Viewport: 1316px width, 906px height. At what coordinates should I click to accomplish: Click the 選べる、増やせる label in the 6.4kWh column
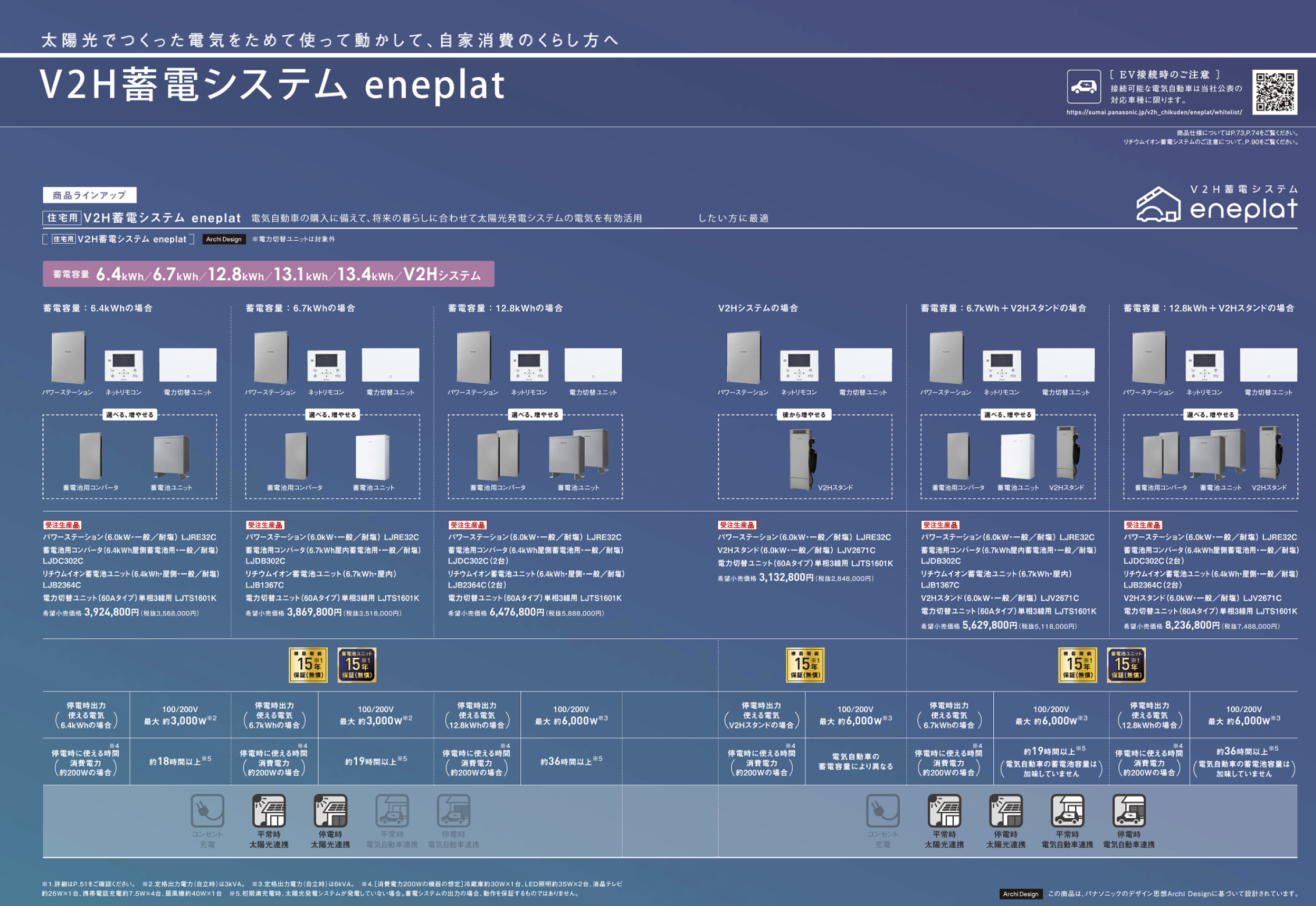(130, 415)
